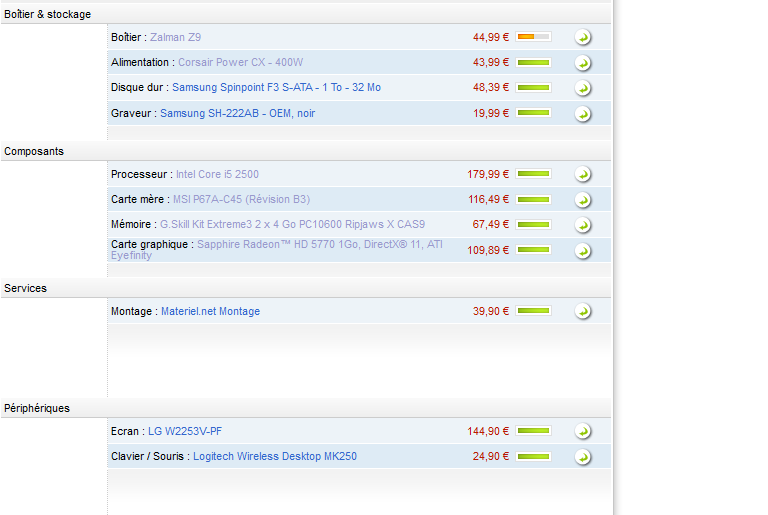
Task: Click the green arrow icon beside Zalman Z9
Action: pos(583,38)
